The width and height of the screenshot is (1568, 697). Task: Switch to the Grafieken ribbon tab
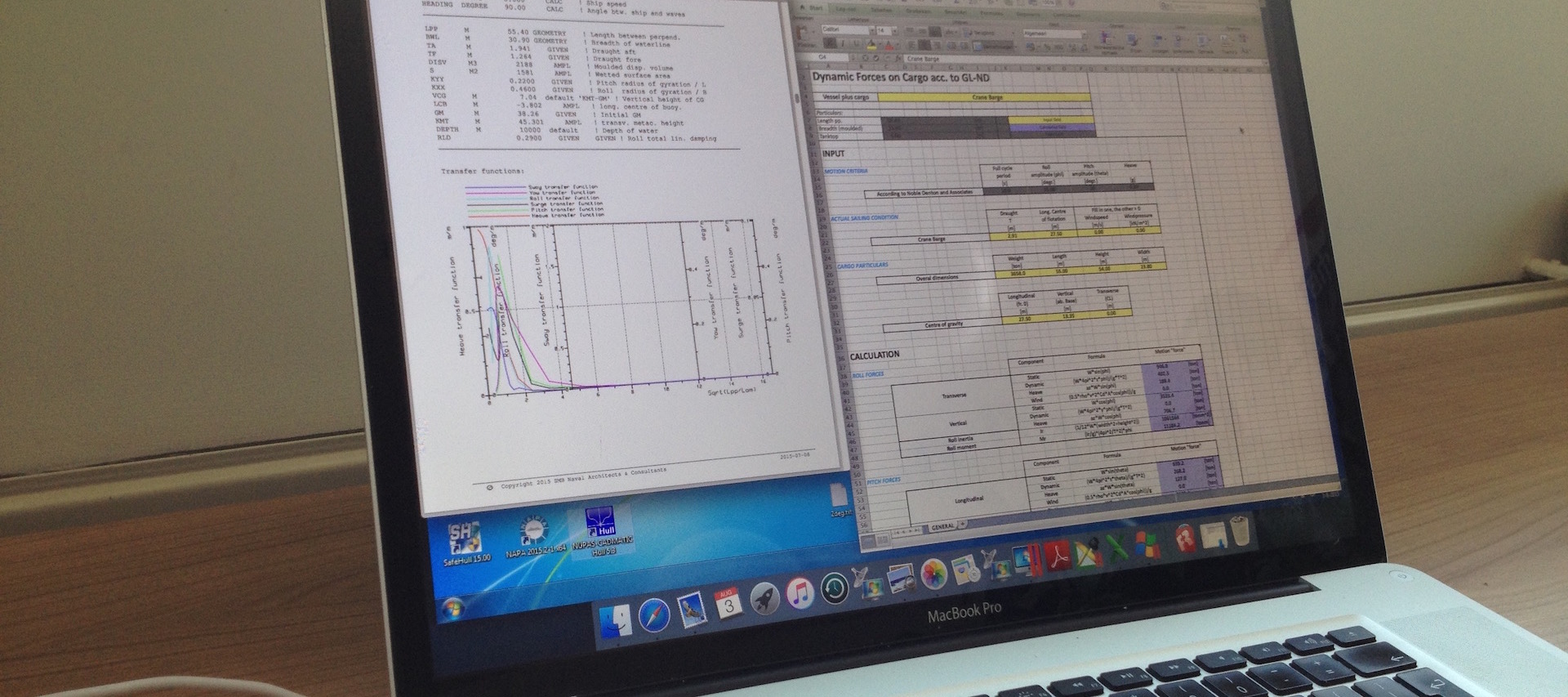(919, 11)
